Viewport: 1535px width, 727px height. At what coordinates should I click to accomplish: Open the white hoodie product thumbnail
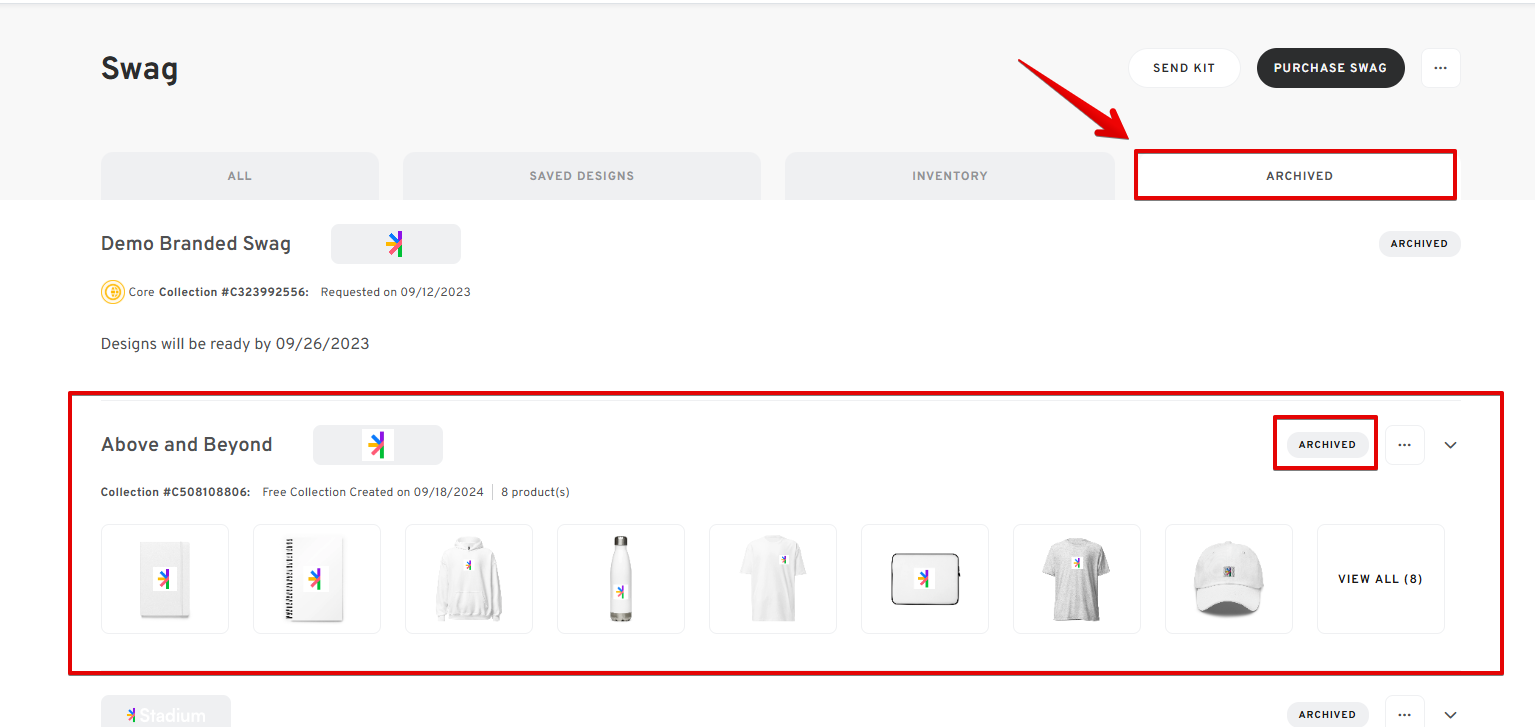click(468, 579)
